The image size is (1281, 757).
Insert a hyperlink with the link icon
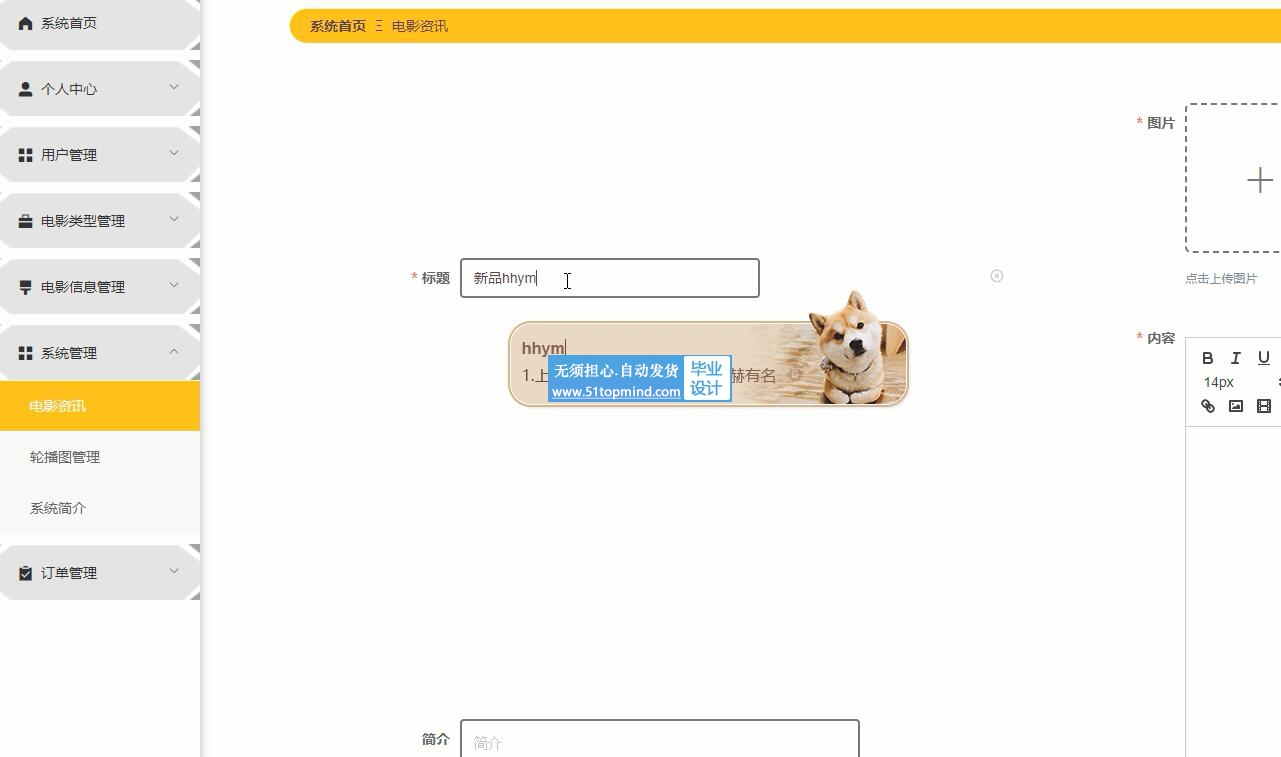(1208, 406)
